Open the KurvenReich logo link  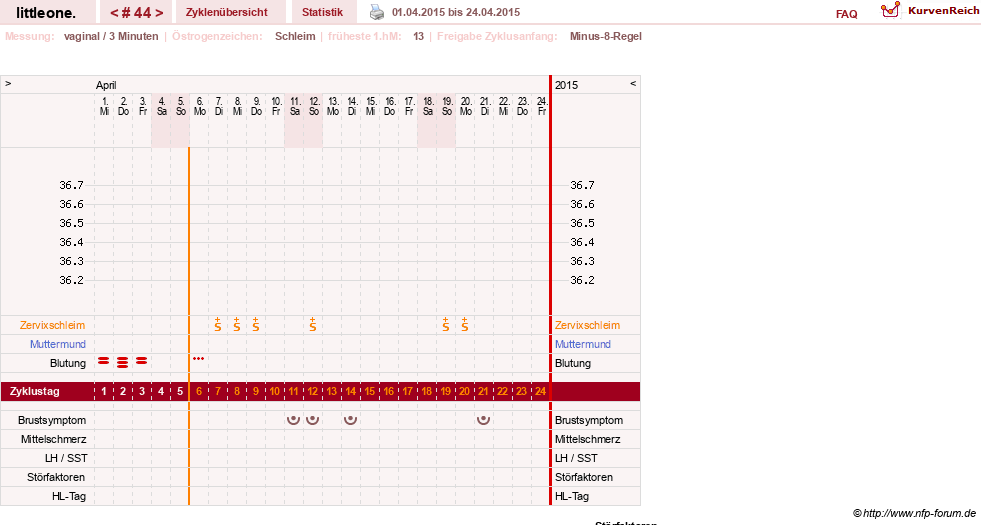click(930, 10)
